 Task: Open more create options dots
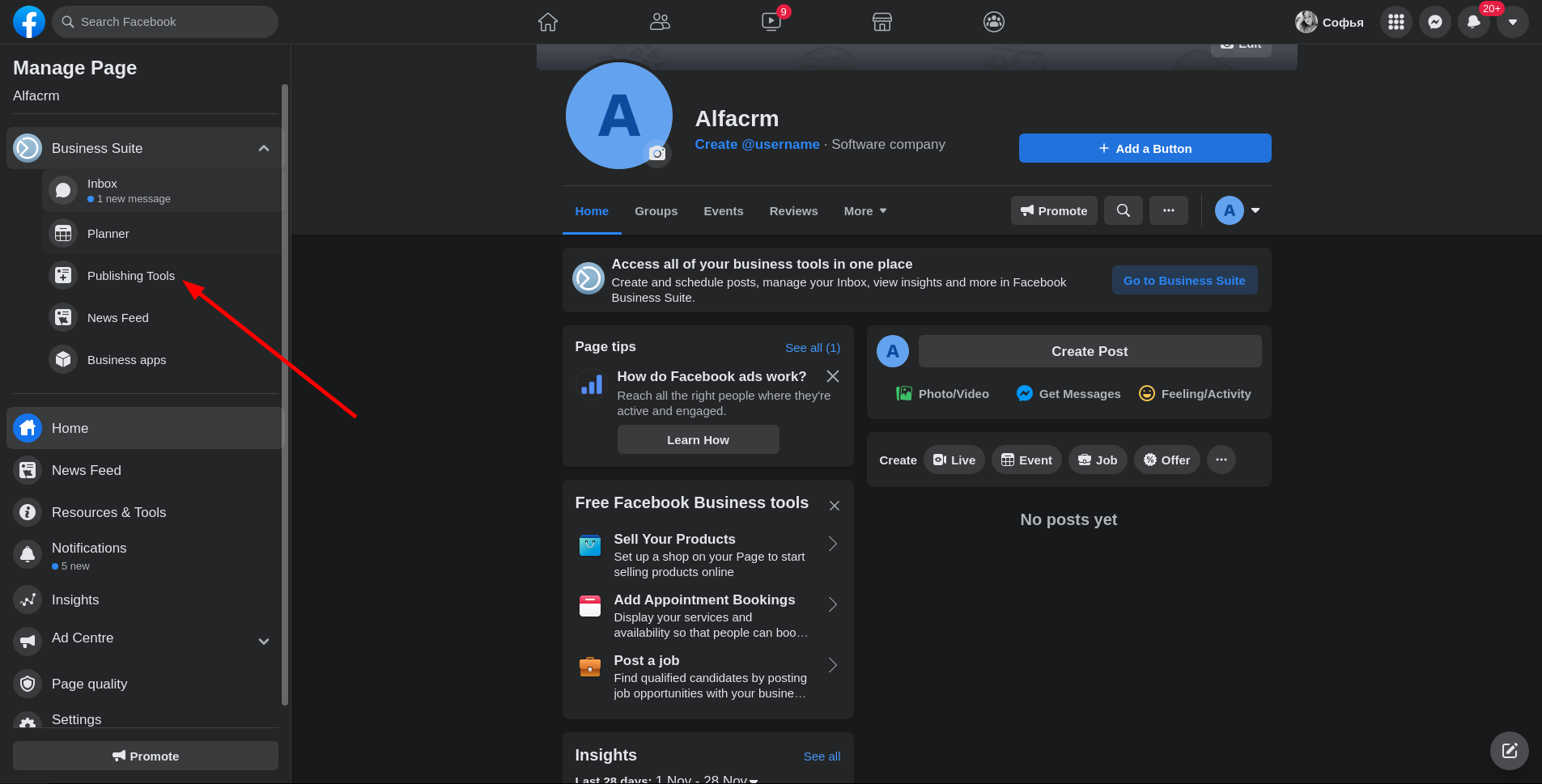pyautogui.click(x=1221, y=460)
